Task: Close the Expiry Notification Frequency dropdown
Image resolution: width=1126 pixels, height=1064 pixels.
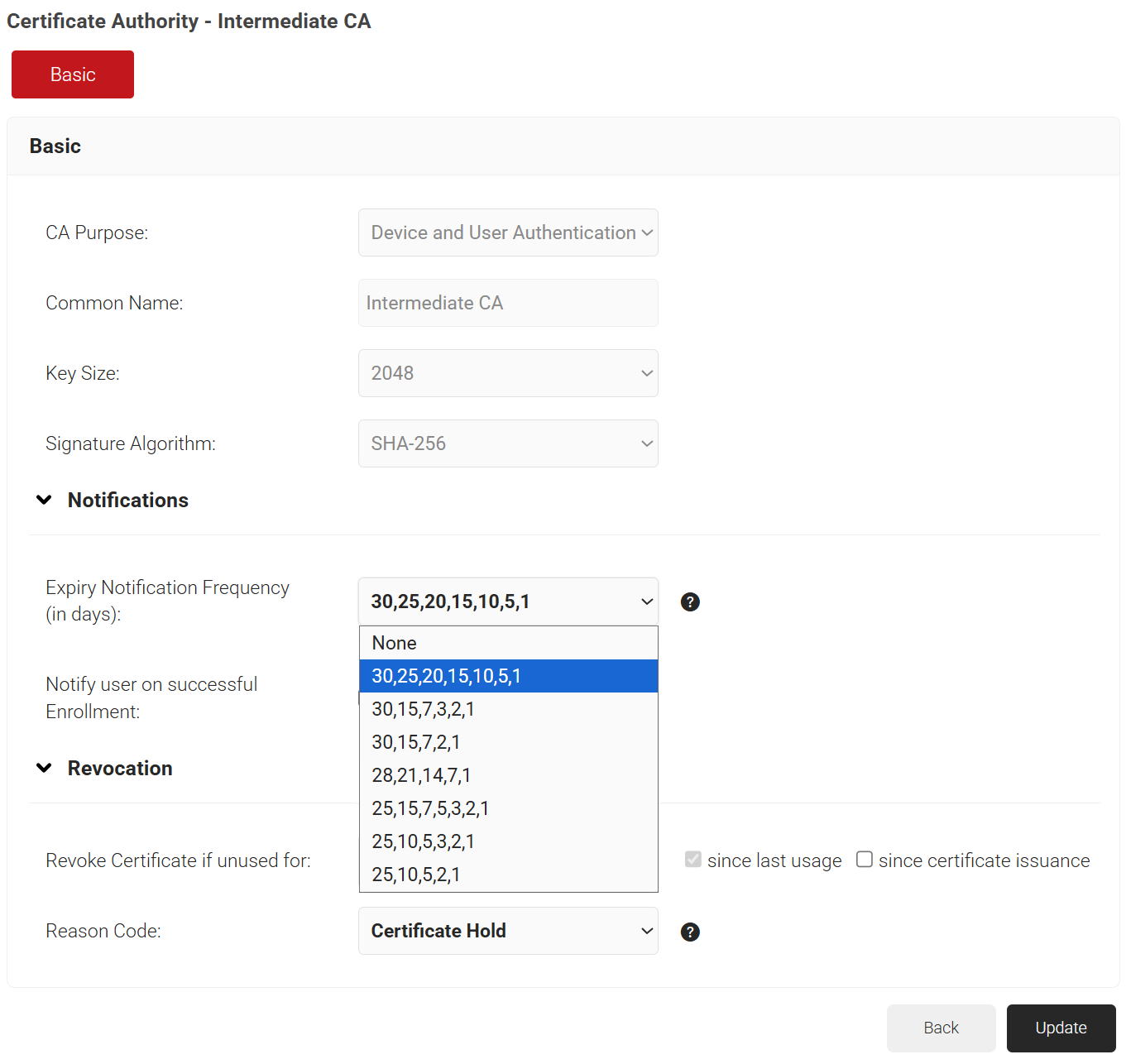Action: pos(508,601)
